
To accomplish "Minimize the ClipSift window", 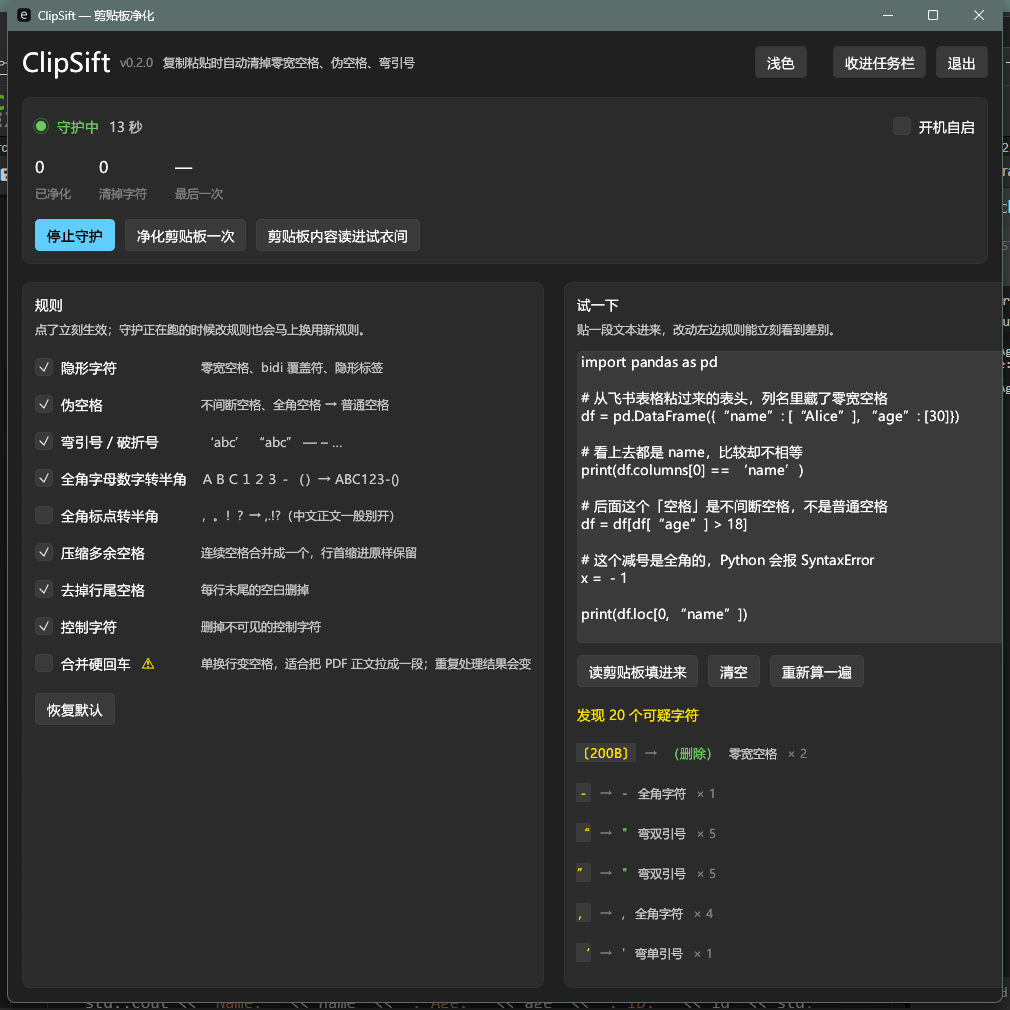I will point(888,15).
